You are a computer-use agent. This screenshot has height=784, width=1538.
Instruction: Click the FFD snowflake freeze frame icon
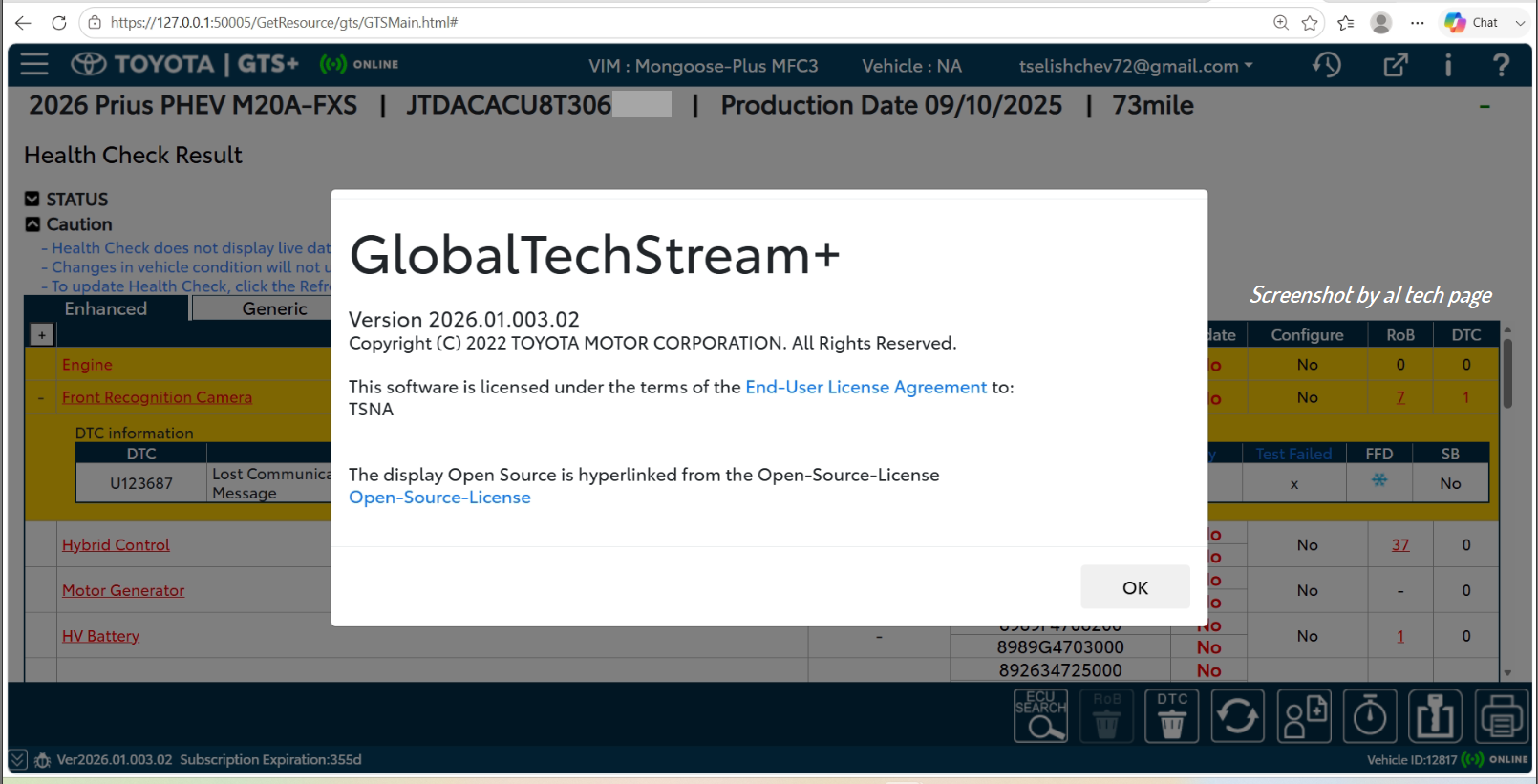(1379, 480)
